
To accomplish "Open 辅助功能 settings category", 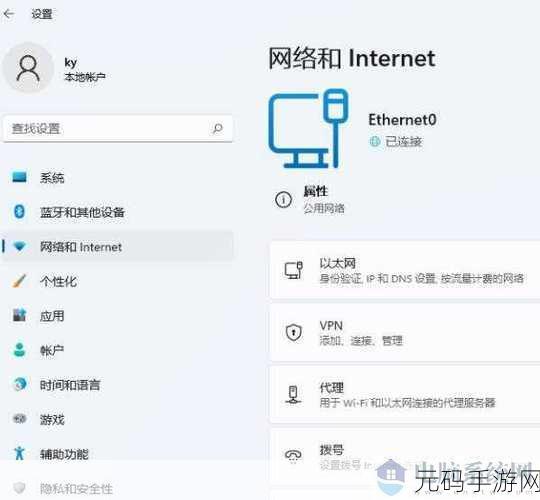I will (x=118, y=454).
